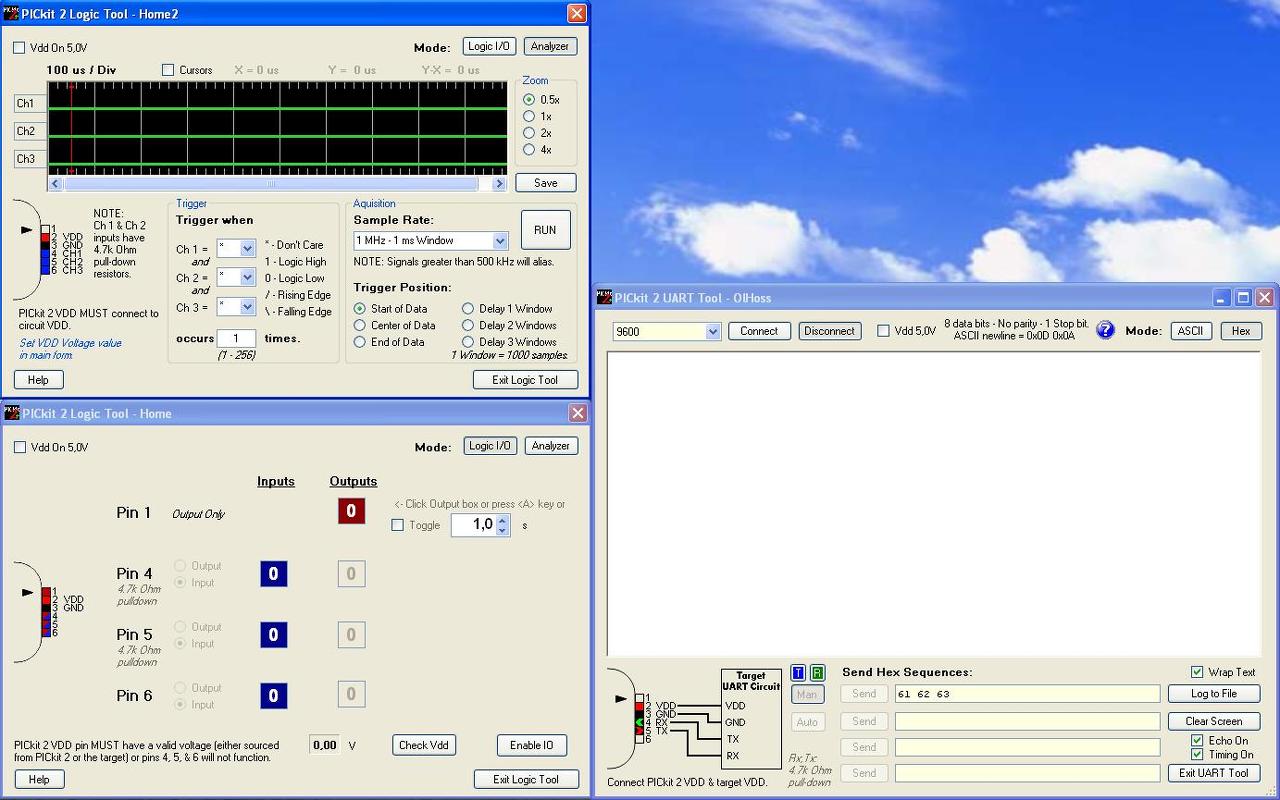Switch to Analyzer mode in Logic Tool - Home window
The width and height of the screenshot is (1280, 800).
551,446
